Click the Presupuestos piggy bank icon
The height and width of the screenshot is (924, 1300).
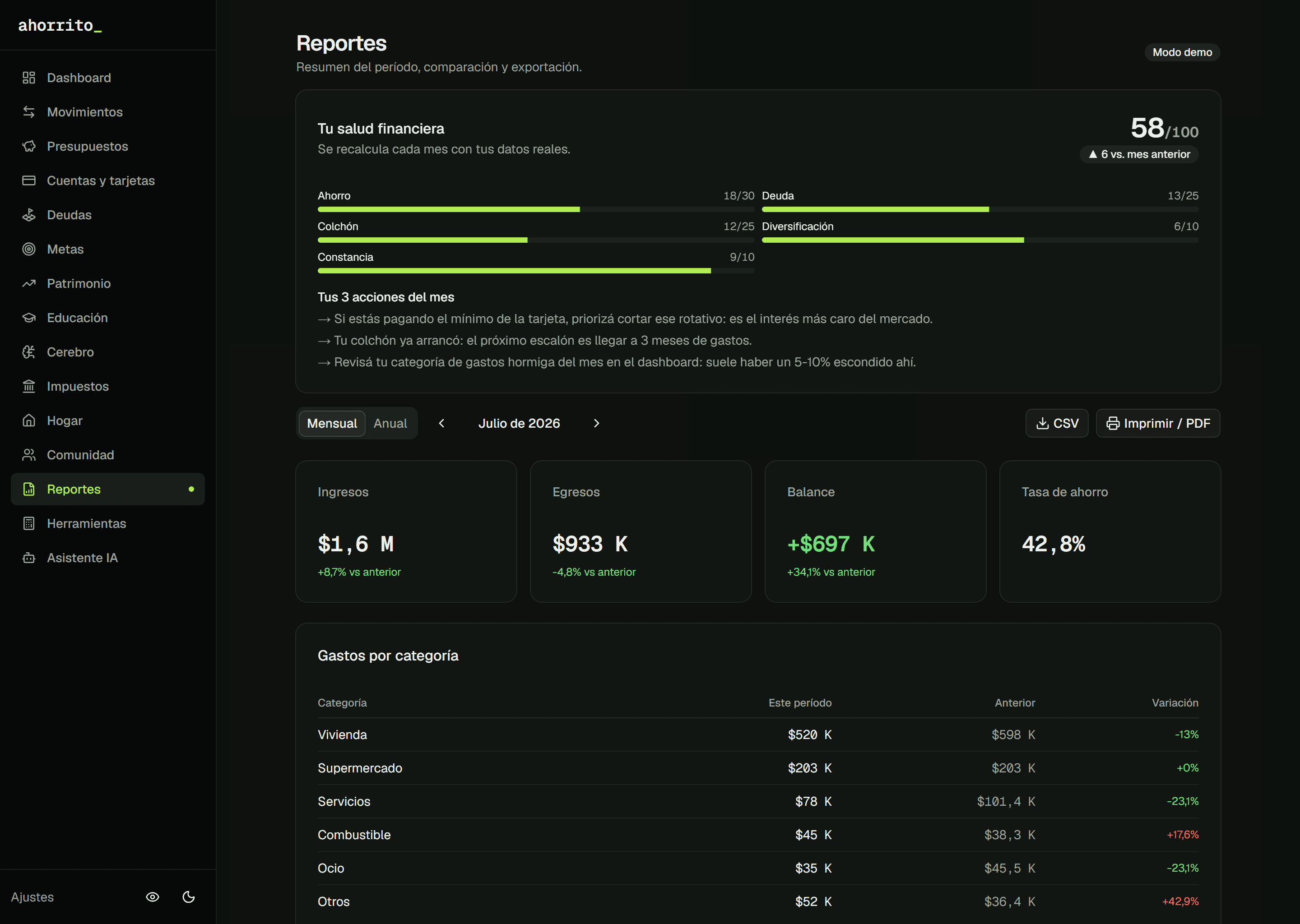tap(29, 146)
